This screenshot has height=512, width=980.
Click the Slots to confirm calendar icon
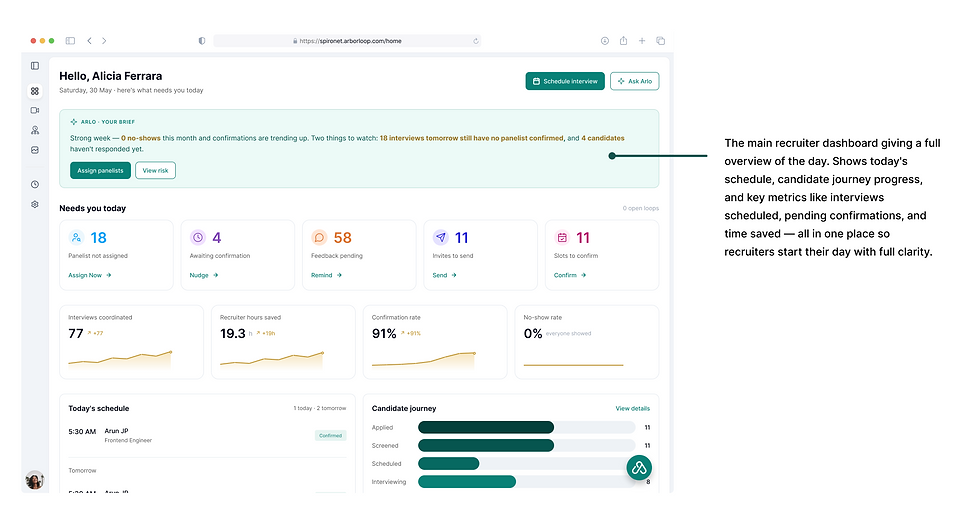[562, 238]
